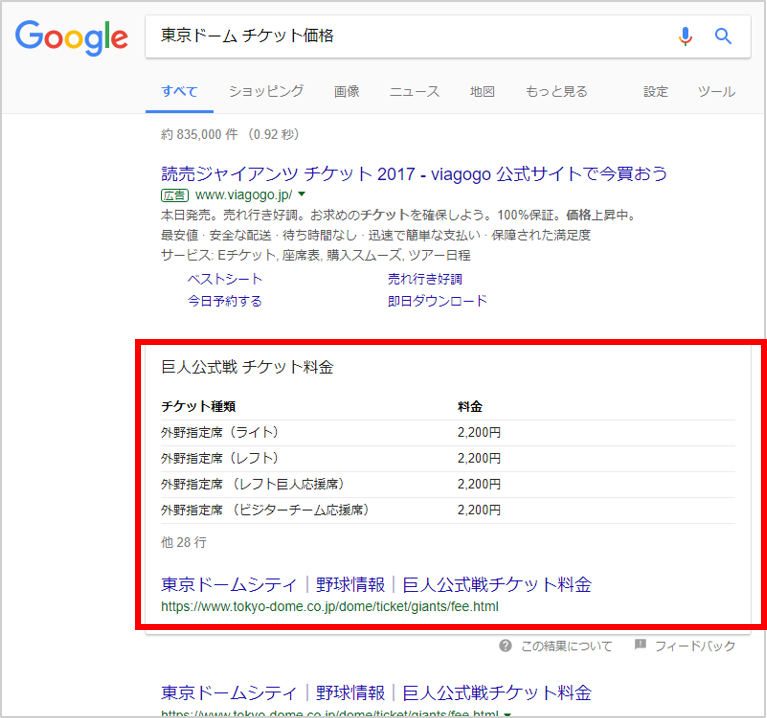Focus the search box containing 東京ドーム チケット価格

(448, 36)
